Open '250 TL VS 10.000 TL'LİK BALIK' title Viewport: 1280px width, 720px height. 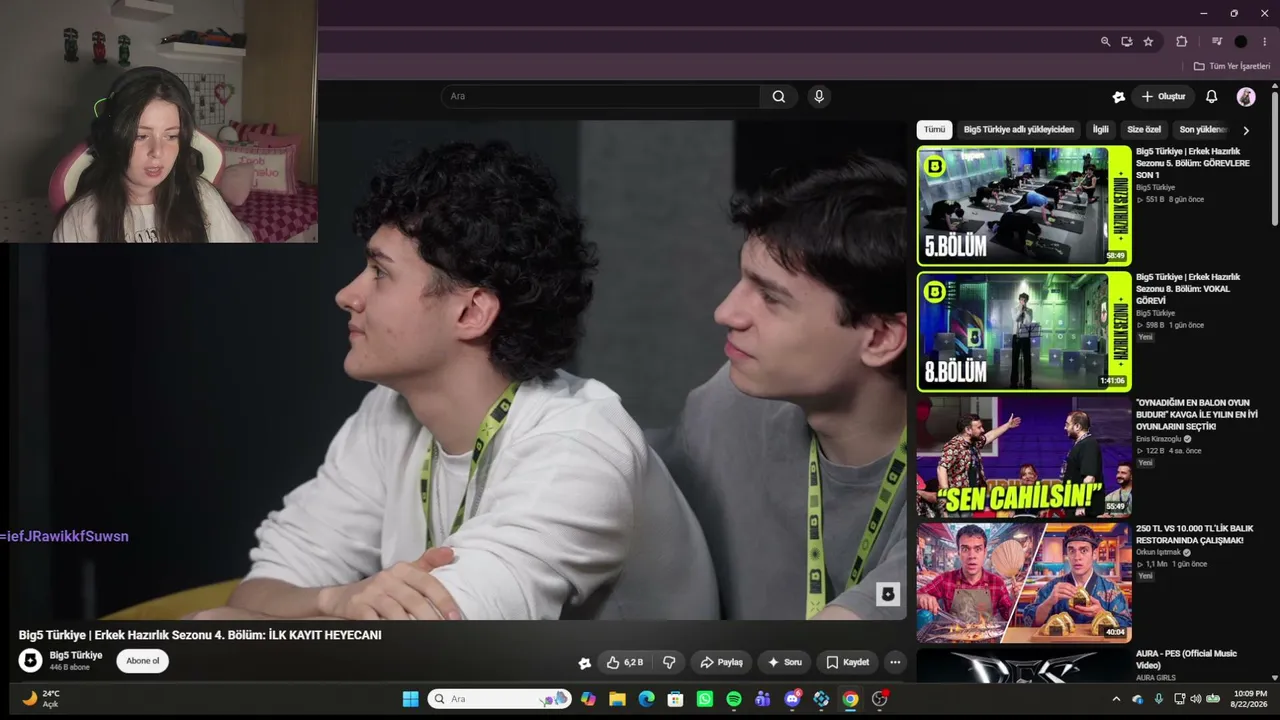point(1194,534)
